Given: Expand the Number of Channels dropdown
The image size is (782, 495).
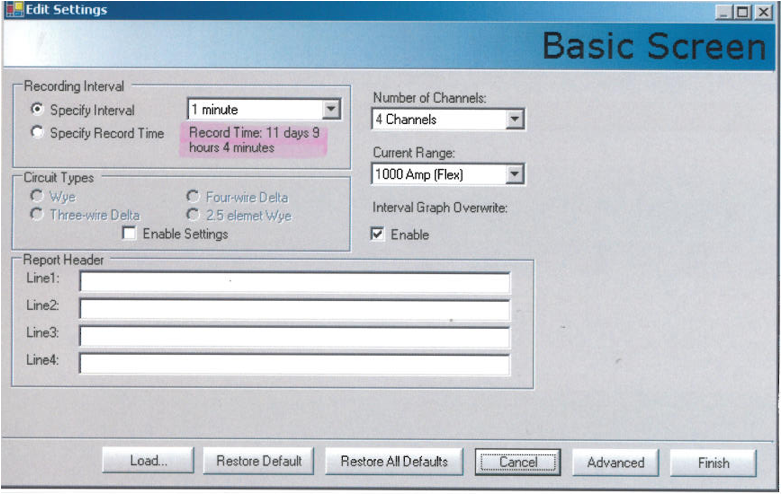Looking at the screenshot, I should coord(514,119).
